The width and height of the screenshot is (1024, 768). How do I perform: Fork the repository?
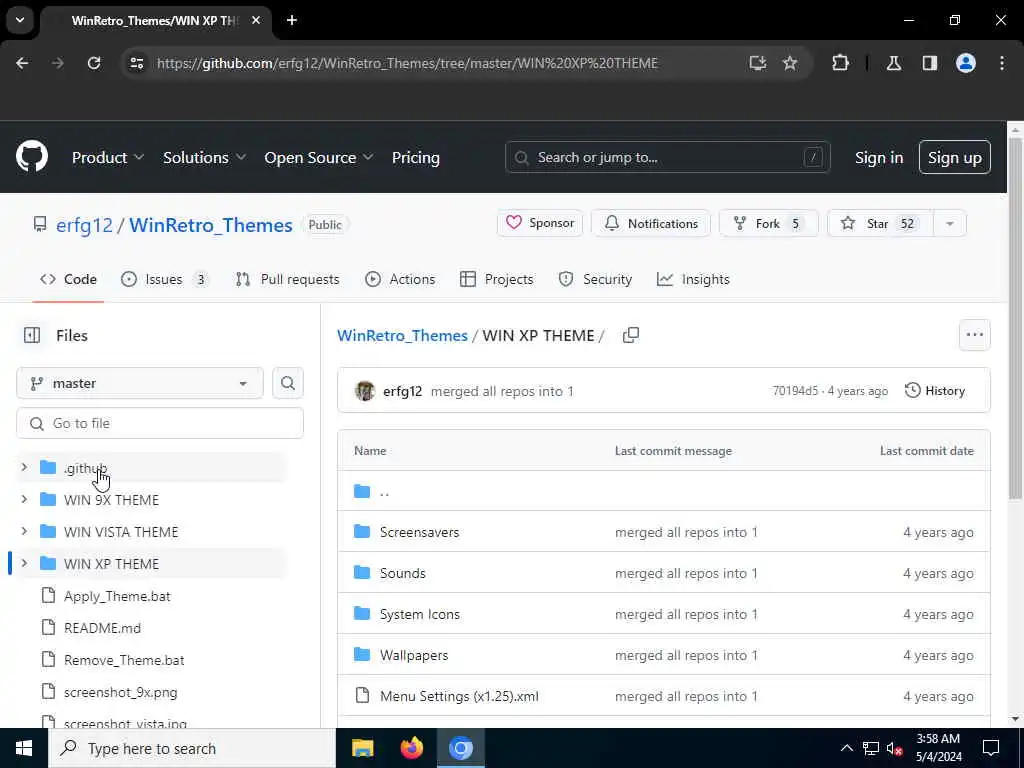(x=768, y=223)
